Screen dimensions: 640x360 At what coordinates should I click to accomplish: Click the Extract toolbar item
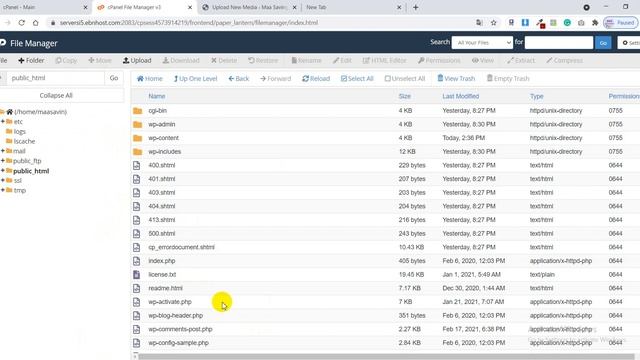[521, 60]
